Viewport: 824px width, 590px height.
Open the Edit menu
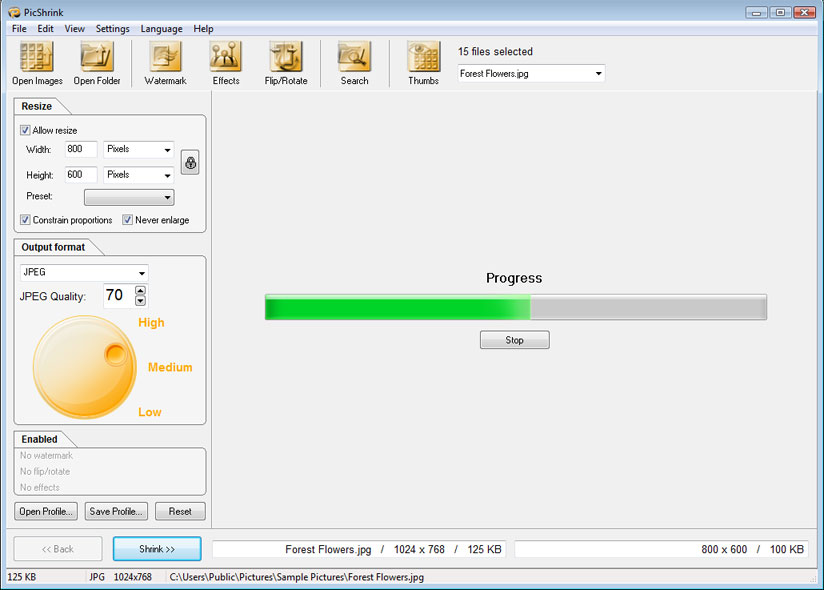(45, 28)
